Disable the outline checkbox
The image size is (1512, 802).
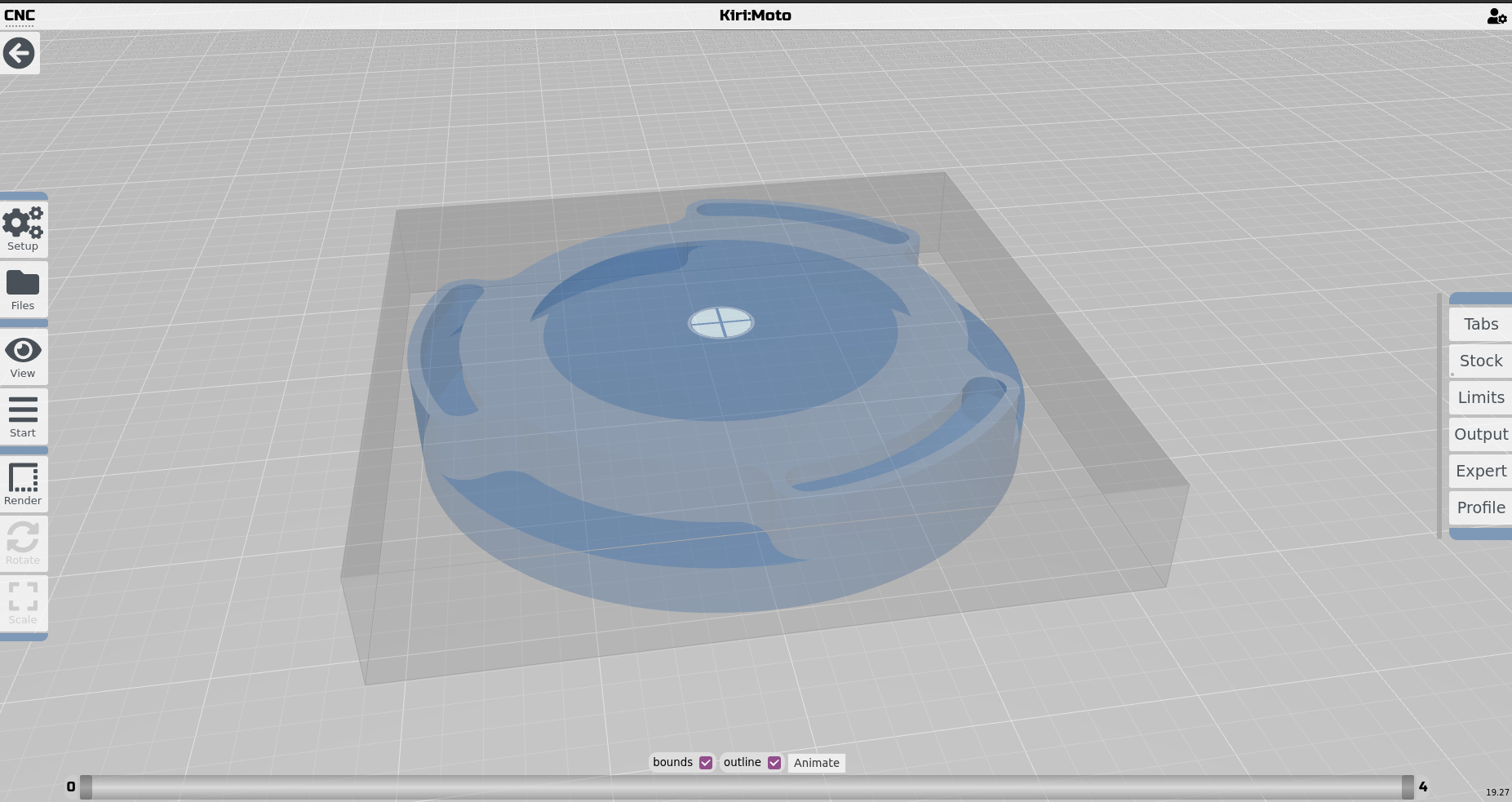774,762
